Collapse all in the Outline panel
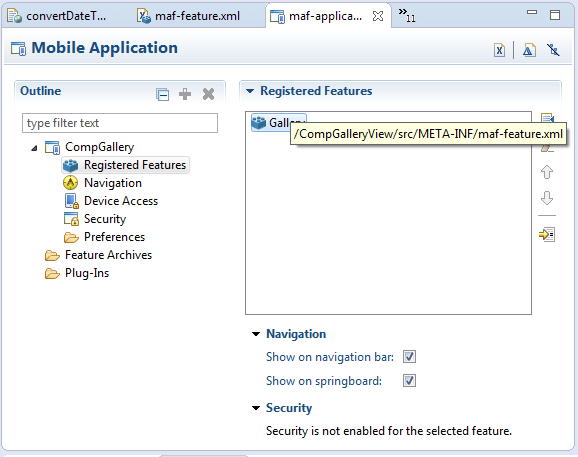The width and height of the screenshot is (578, 457). click(163, 94)
